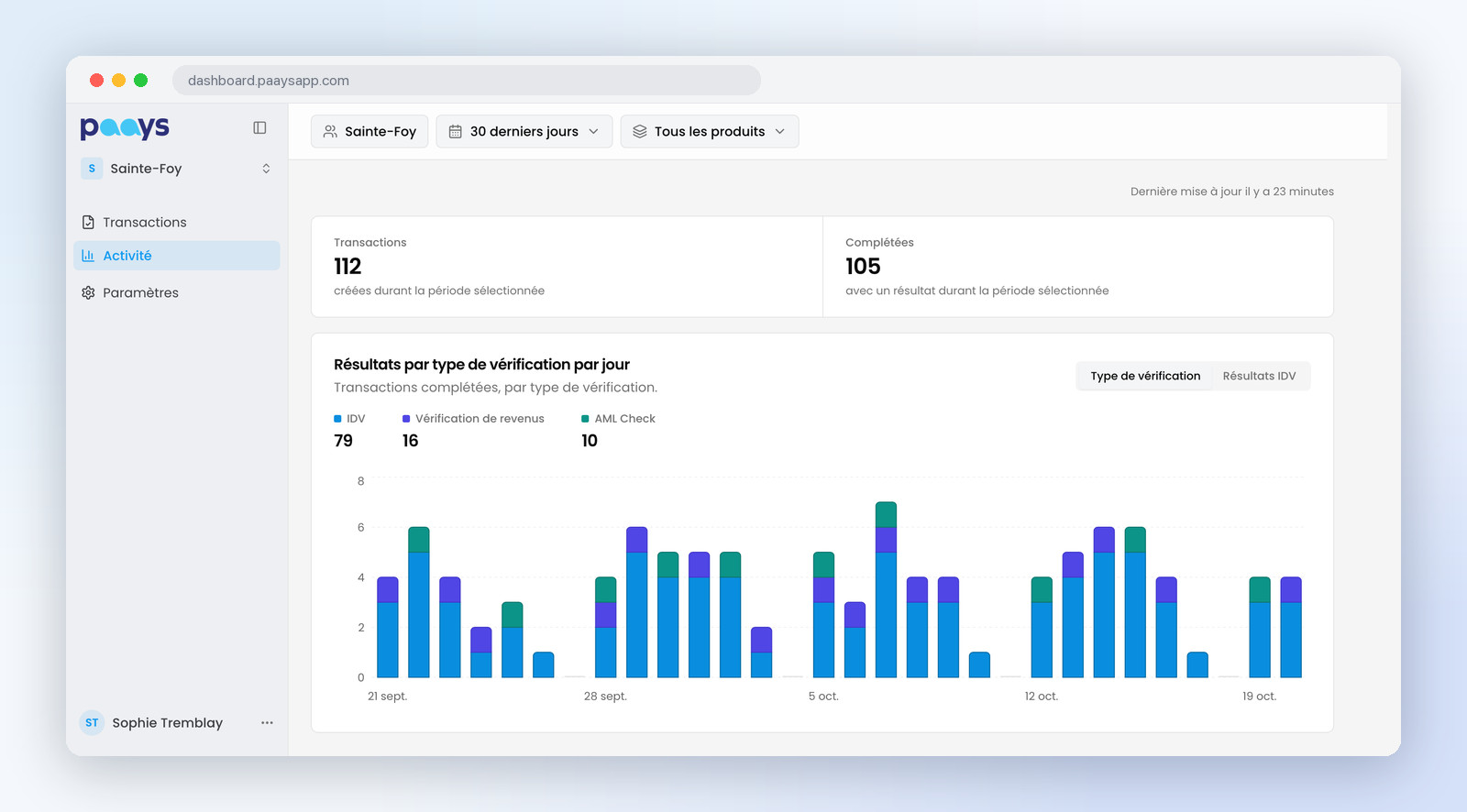Switch to Type de vérification tab
Viewport: 1467px width, 812px height.
[1145, 376]
